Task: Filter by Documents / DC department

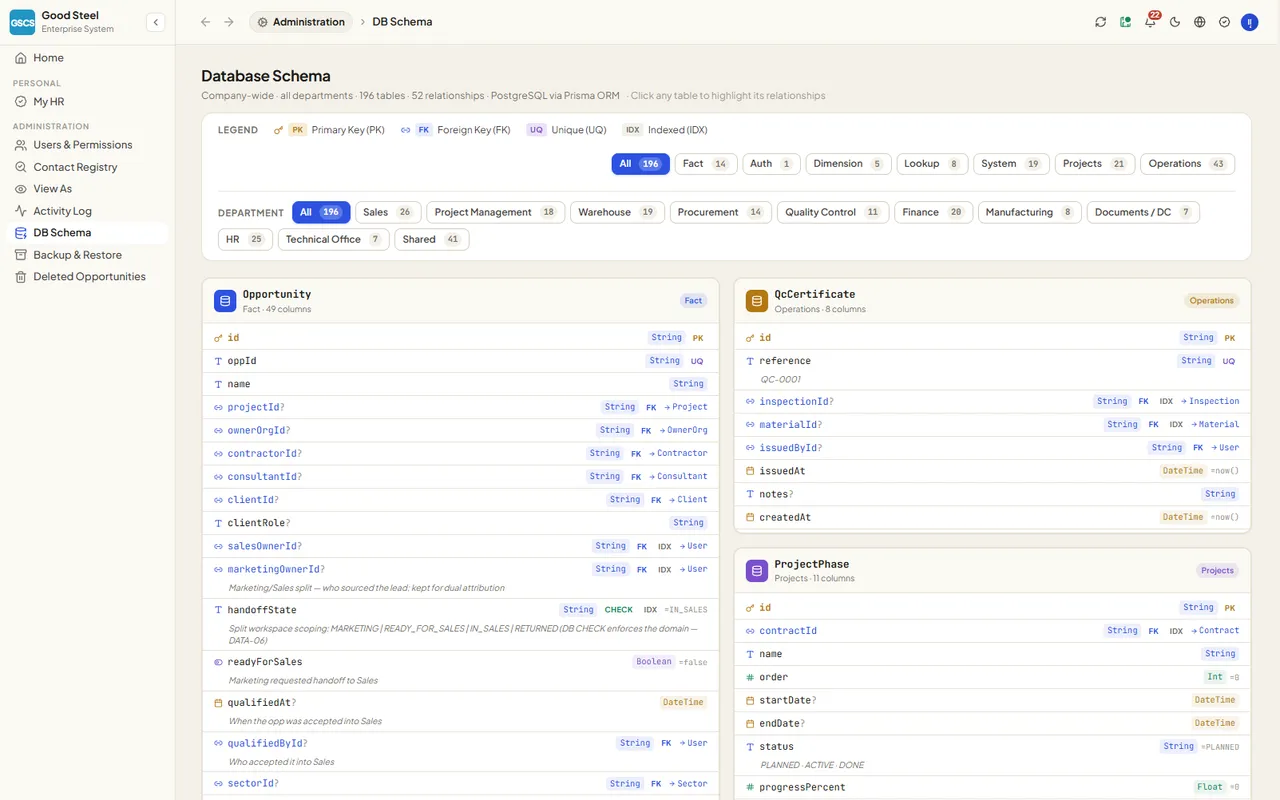Action: tap(1143, 212)
